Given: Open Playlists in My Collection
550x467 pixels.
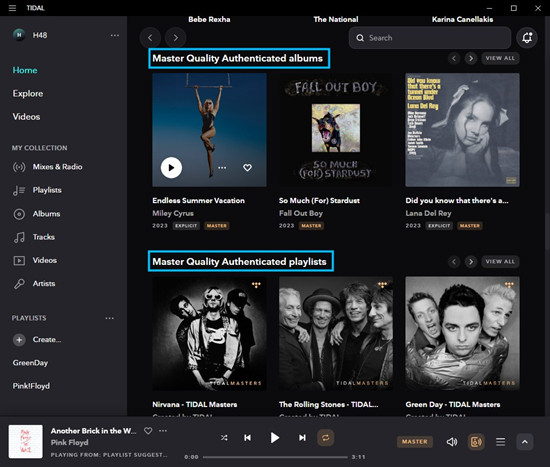Looking at the screenshot, I should [37, 190].
